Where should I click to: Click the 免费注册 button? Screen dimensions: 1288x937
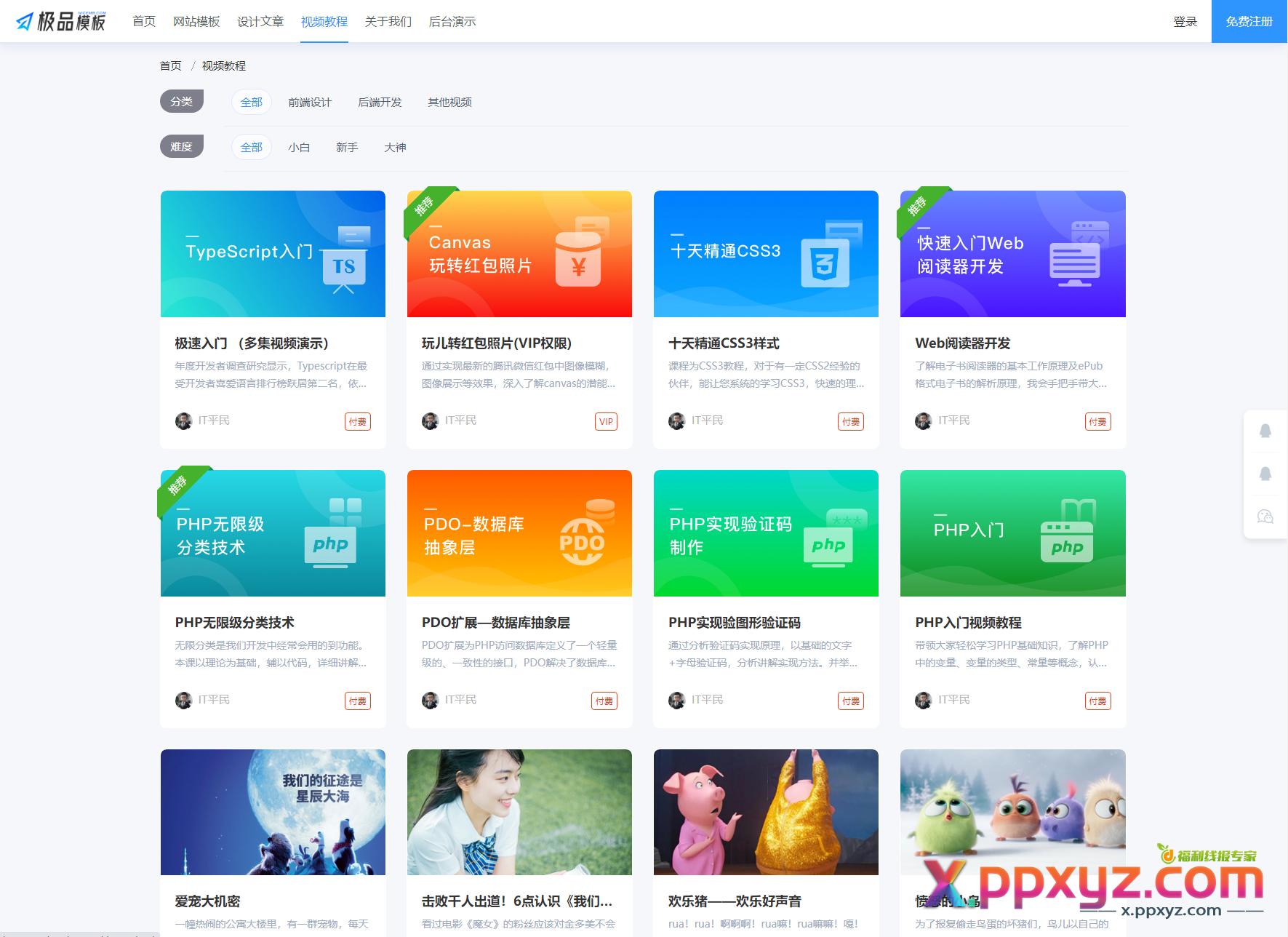[x=1249, y=21]
